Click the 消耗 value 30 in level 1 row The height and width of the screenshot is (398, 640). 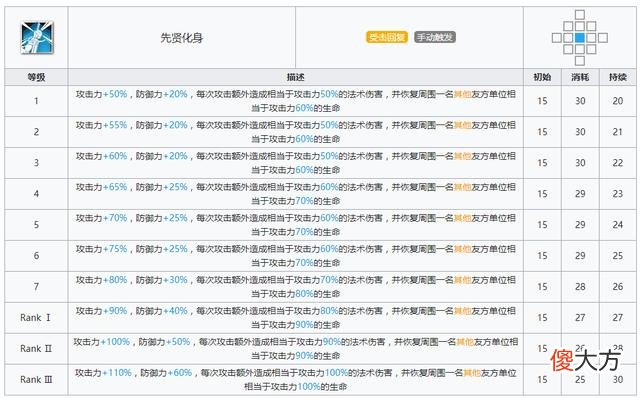[580, 101]
